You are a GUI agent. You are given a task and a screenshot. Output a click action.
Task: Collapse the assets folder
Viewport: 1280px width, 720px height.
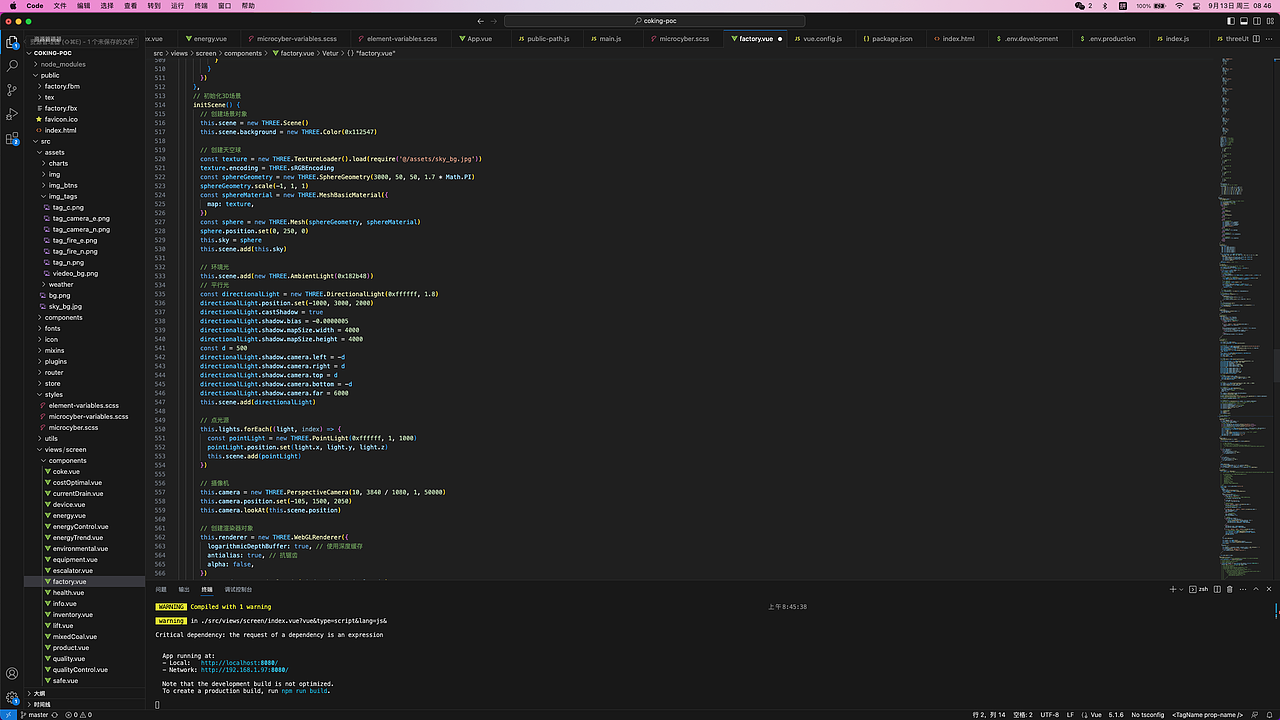54,153
